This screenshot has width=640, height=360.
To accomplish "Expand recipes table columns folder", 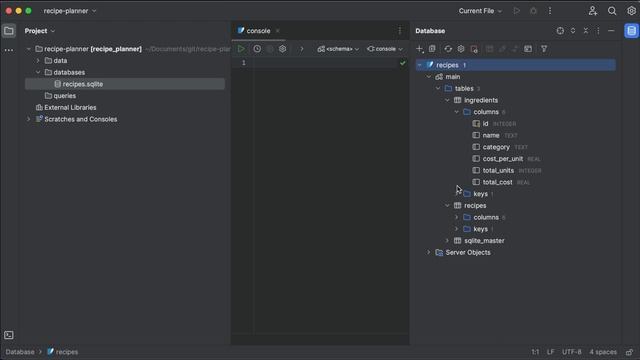I will click(457, 217).
